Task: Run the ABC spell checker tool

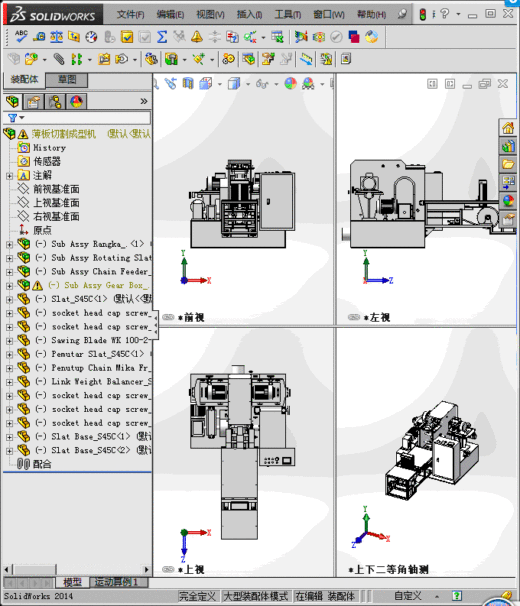Action: pyautogui.click(x=21, y=37)
